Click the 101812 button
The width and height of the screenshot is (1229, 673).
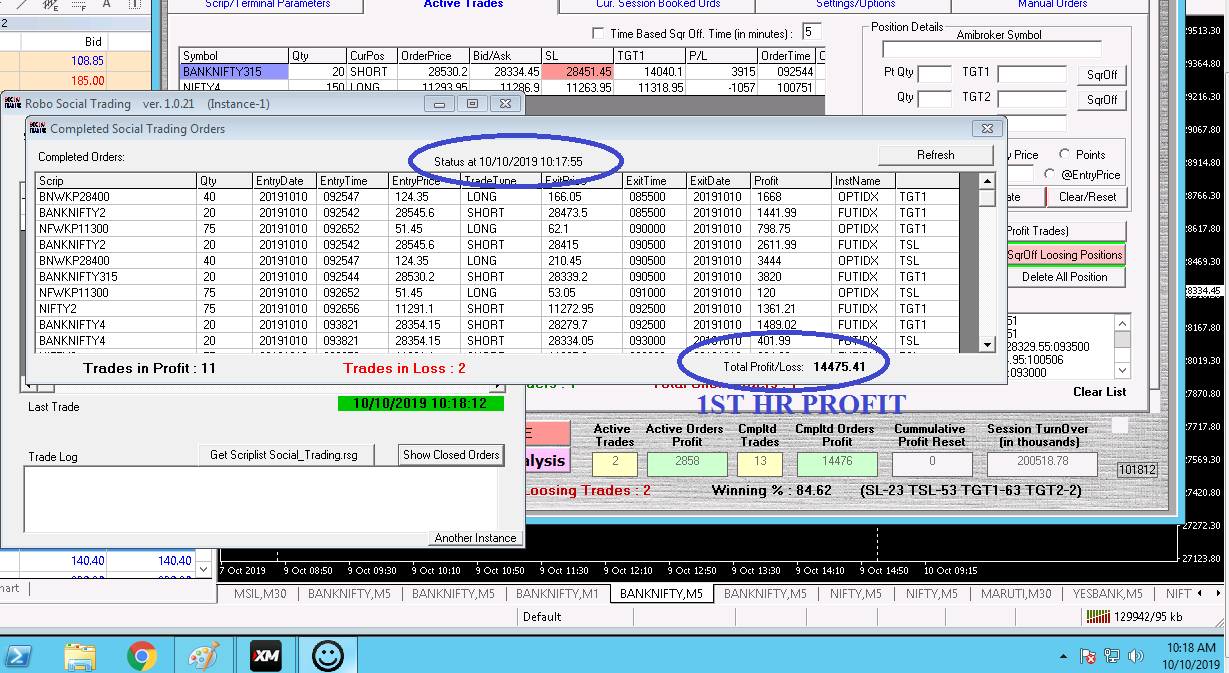1137,469
